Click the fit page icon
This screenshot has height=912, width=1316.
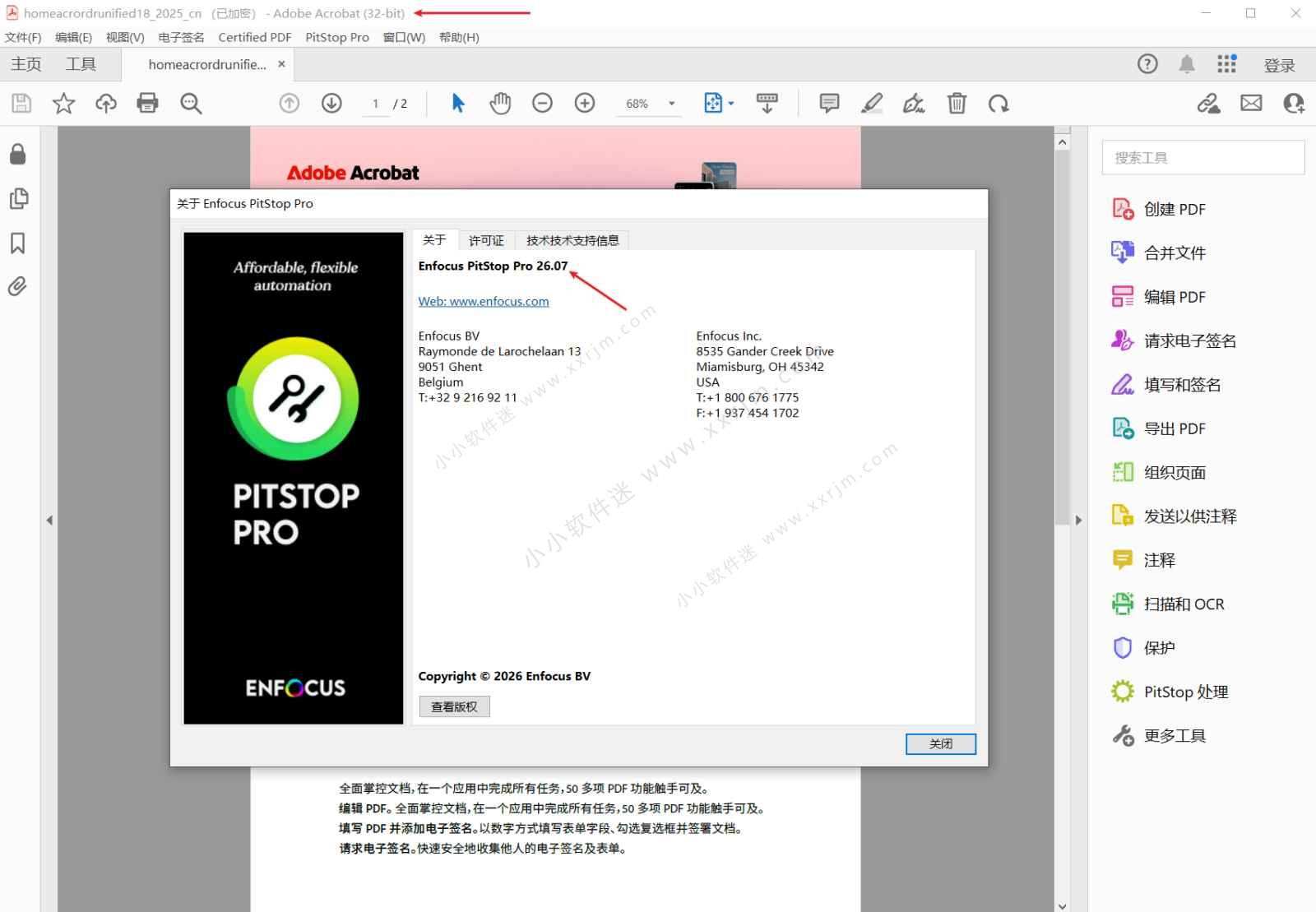pyautogui.click(x=713, y=103)
